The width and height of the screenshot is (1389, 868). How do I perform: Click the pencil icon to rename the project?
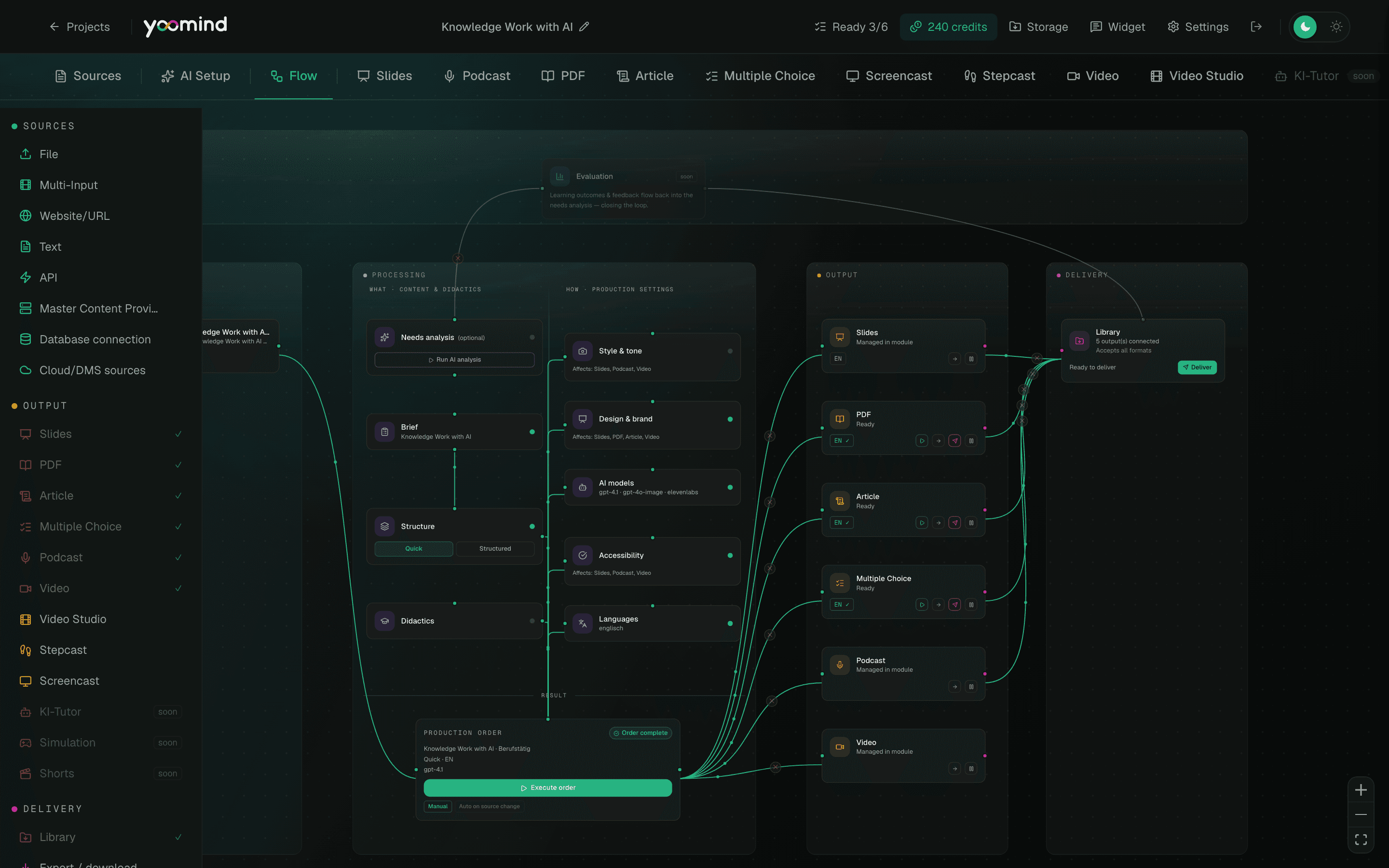point(585,27)
